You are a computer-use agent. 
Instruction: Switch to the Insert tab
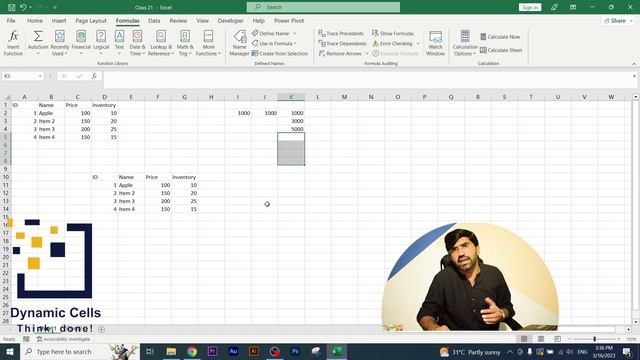coord(59,20)
